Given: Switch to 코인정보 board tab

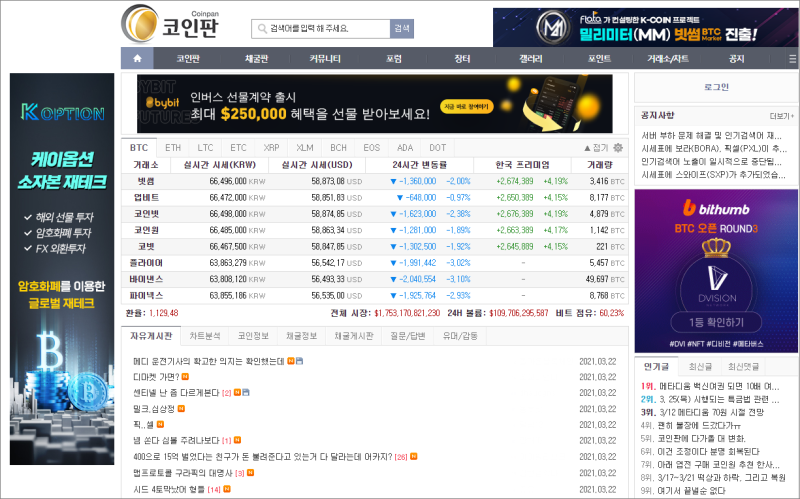Looking at the screenshot, I should pos(253,336).
